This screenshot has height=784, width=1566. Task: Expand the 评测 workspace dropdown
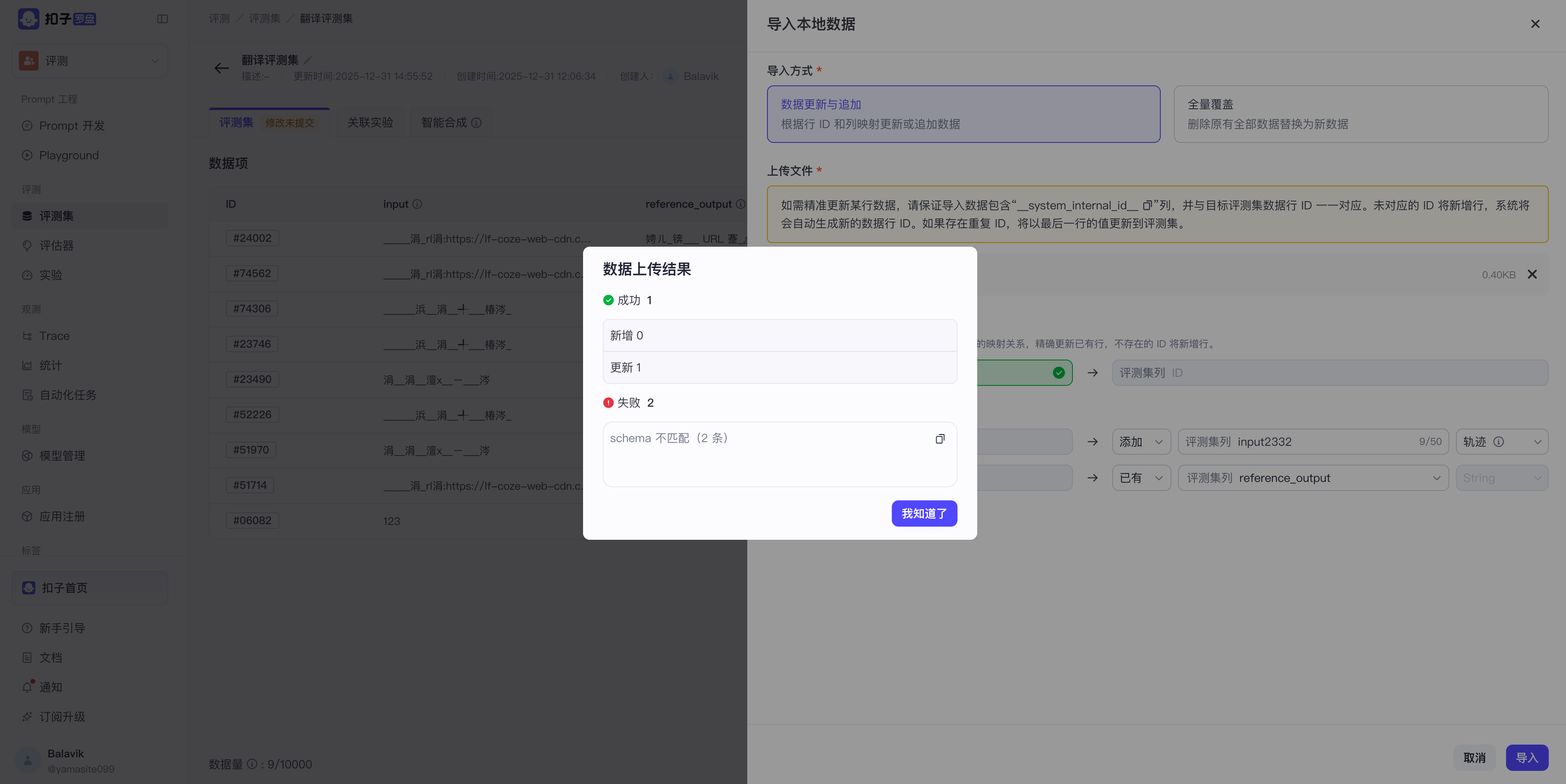point(90,61)
